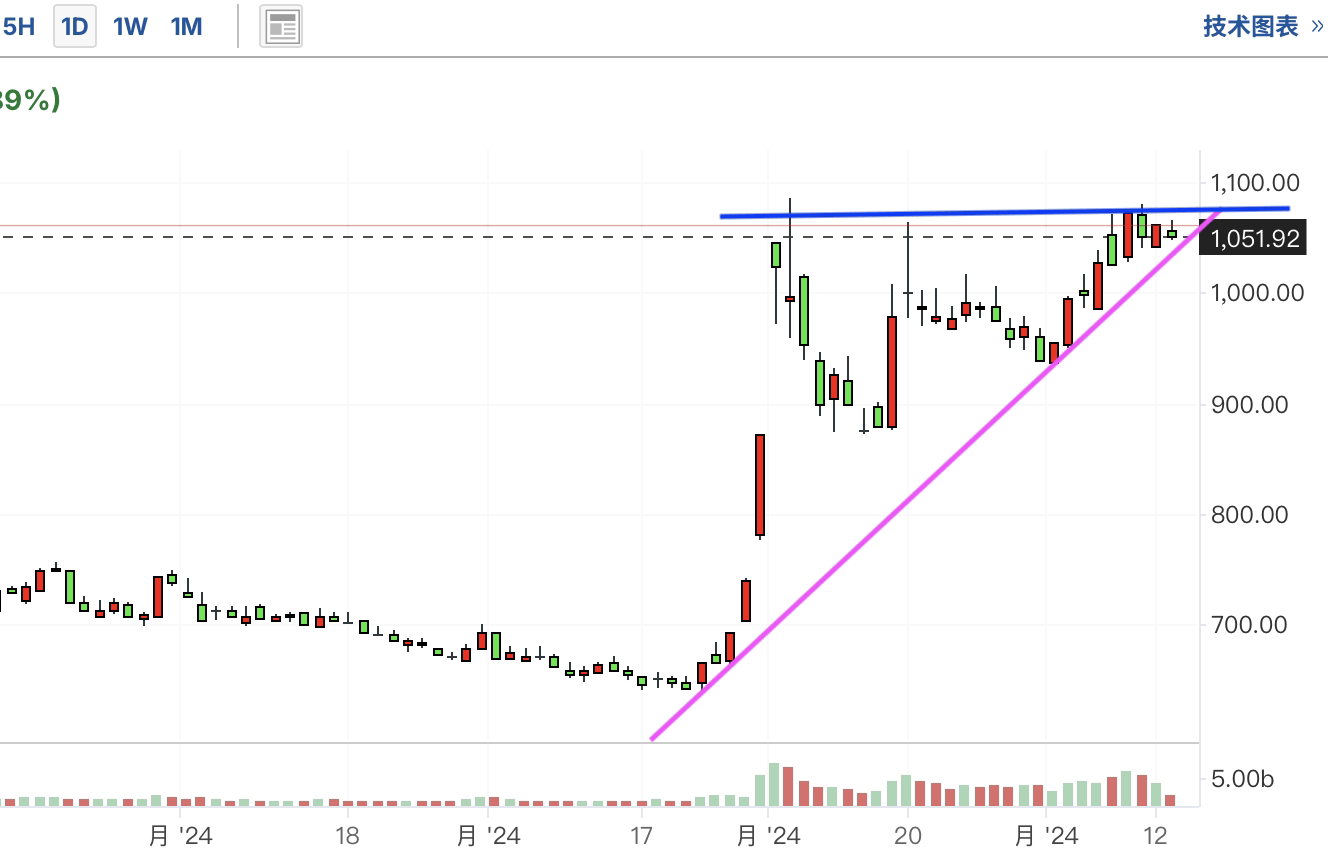Screen dimensions: 1328x862
Task: Click the date label 18
Action: pyautogui.click(x=347, y=835)
